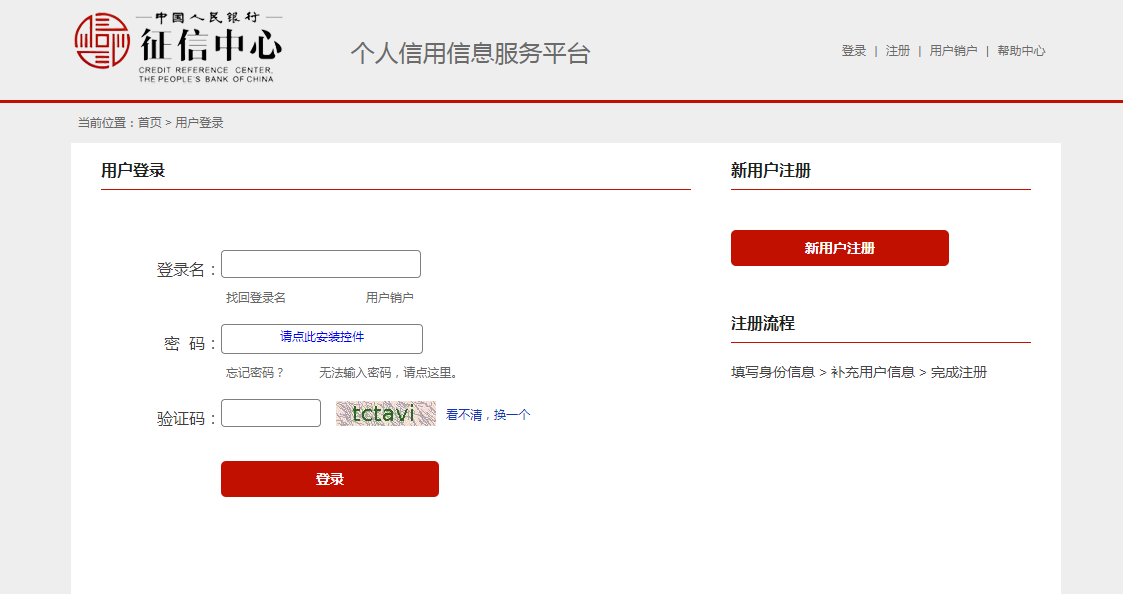Click 补充用户信息 step text

[x=872, y=373]
